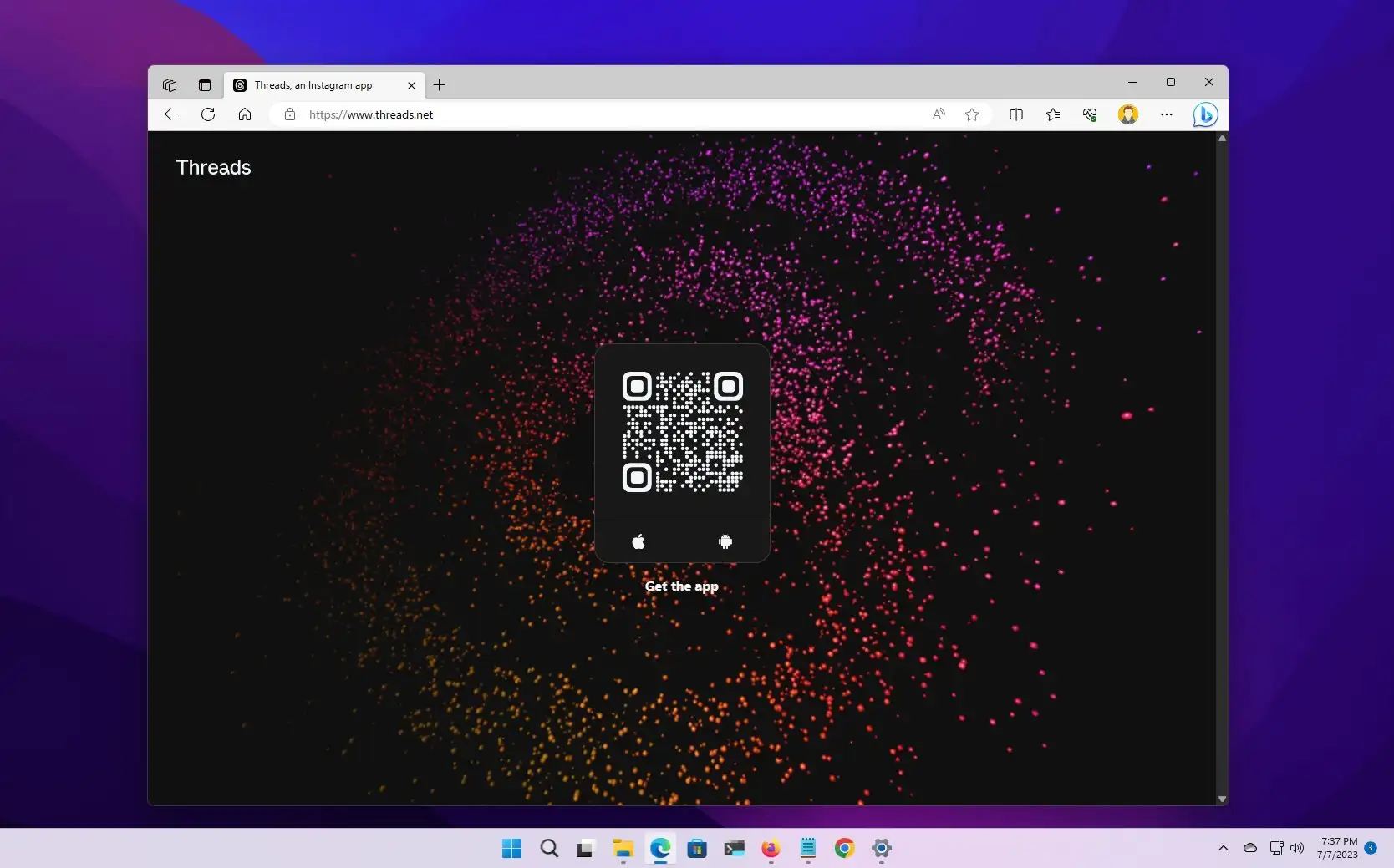The image size is (1394, 868).
Task: Open Browser essentials heart icon
Action: point(1090,114)
